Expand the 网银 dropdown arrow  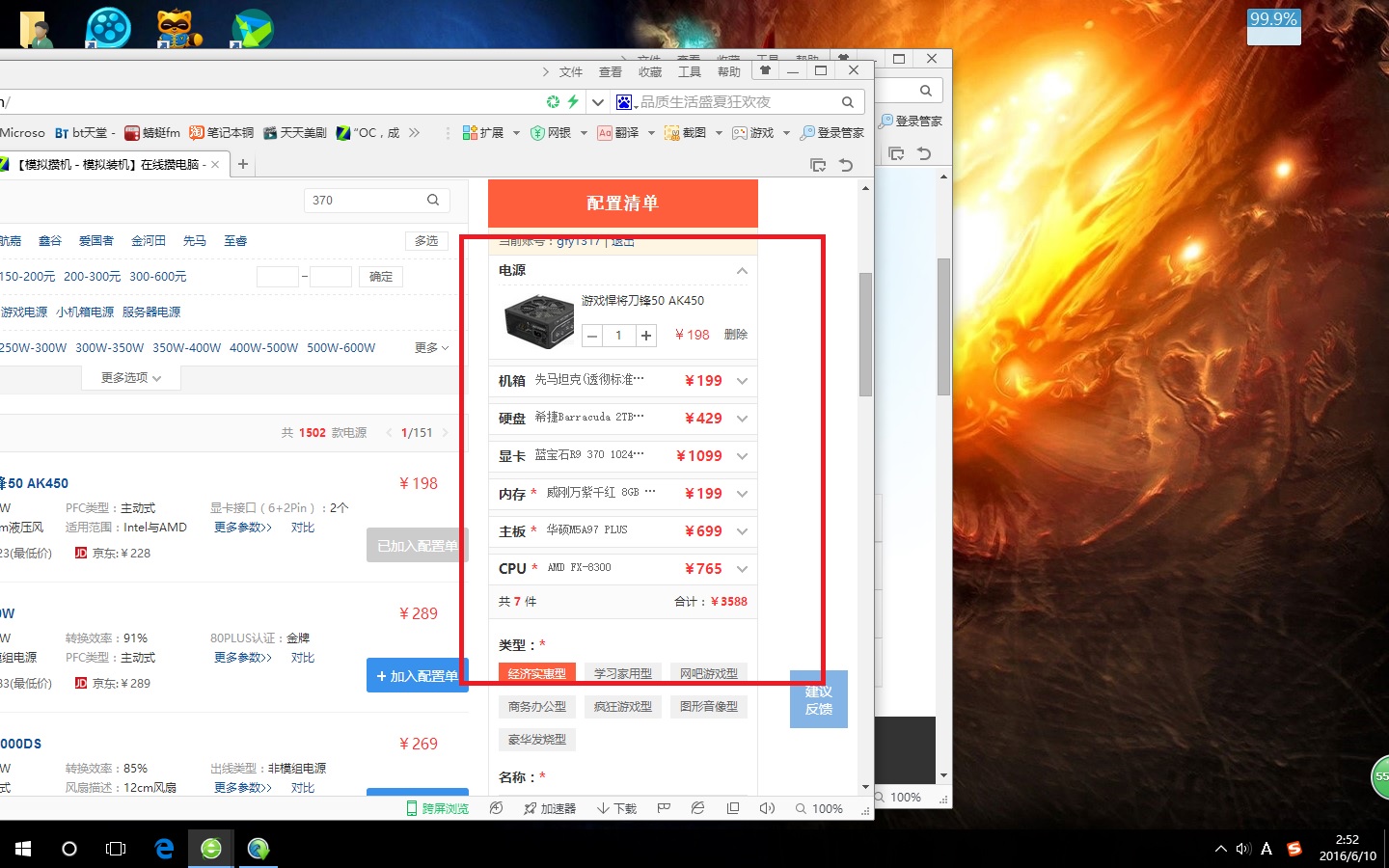click(x=584, y=133)
